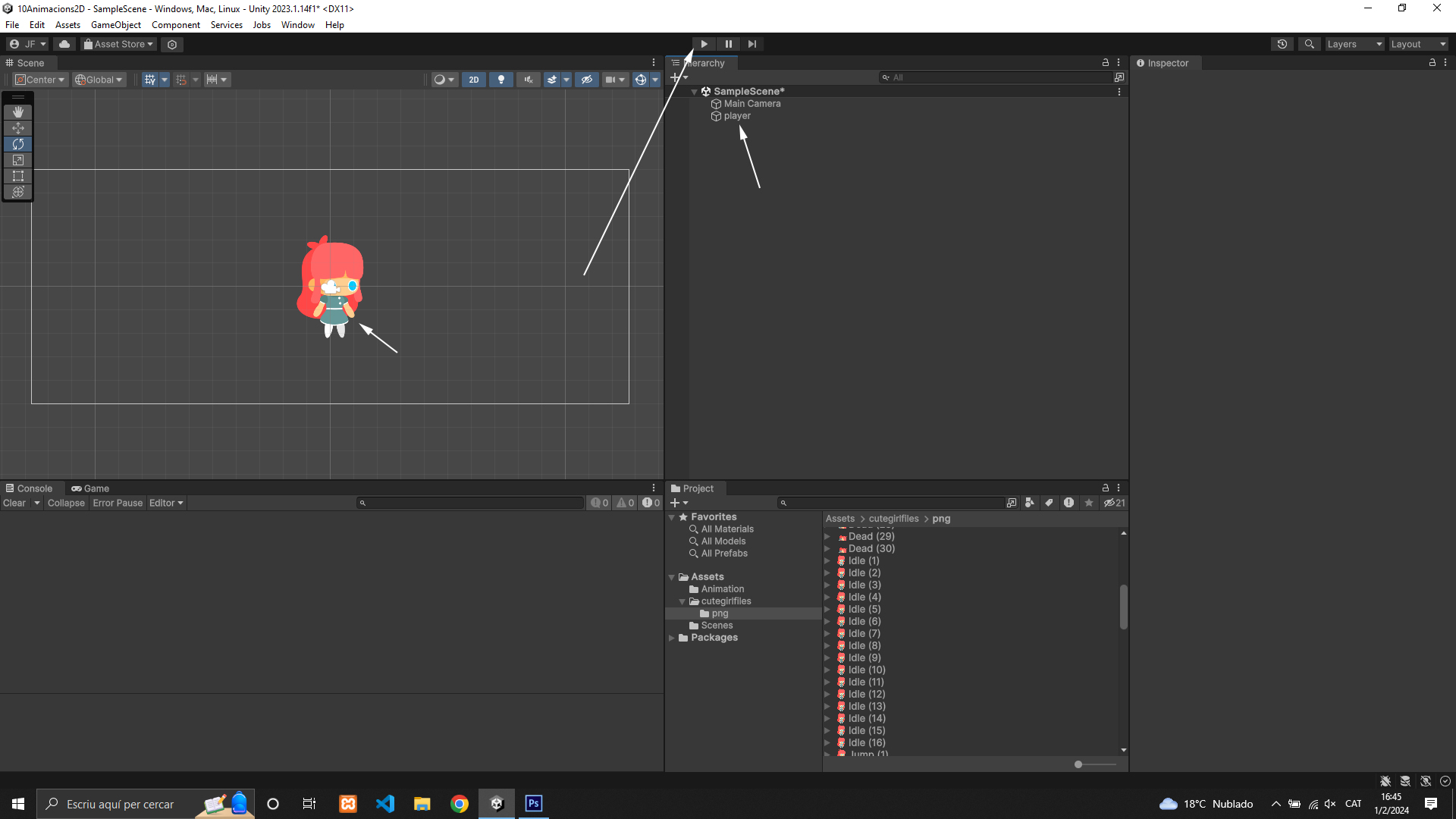Click the Collapse console button

point(66,503)
